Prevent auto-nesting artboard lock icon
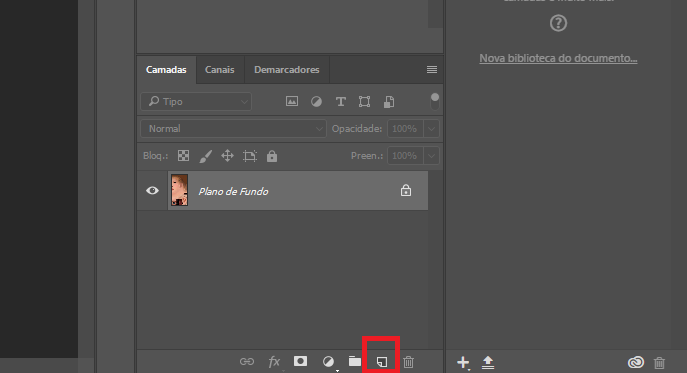 250,156
